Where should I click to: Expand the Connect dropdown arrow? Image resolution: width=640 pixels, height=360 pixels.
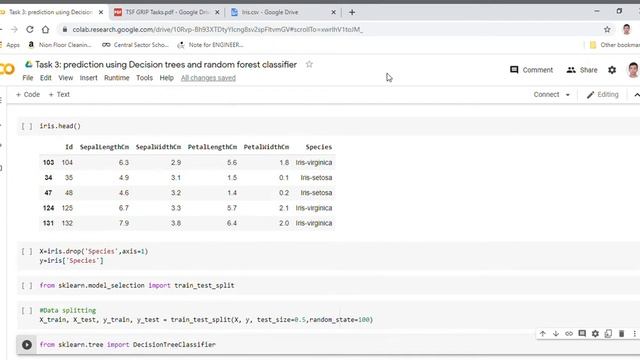click(567, 95)
